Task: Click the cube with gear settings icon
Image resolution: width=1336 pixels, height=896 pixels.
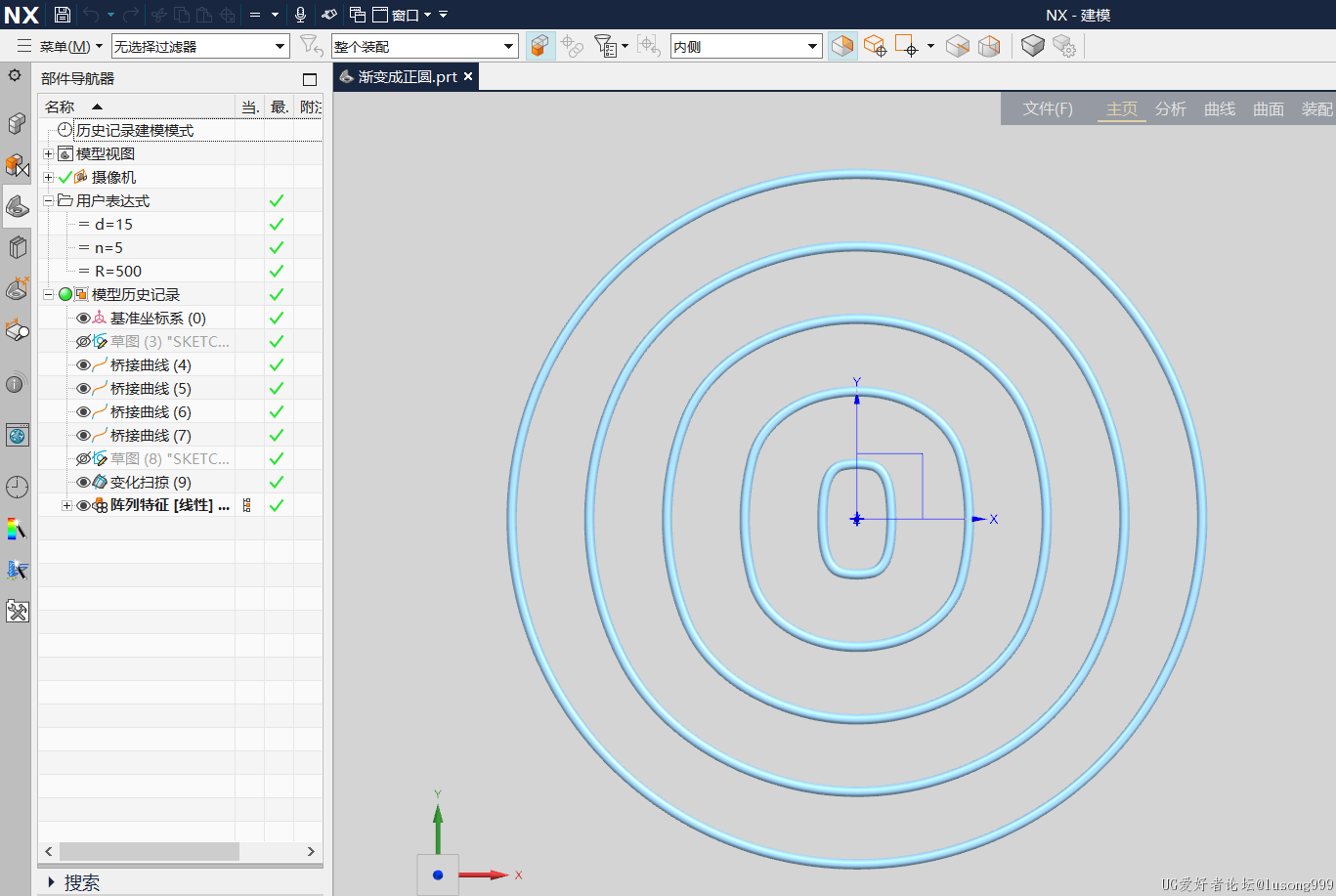Action: [1064, 46]
